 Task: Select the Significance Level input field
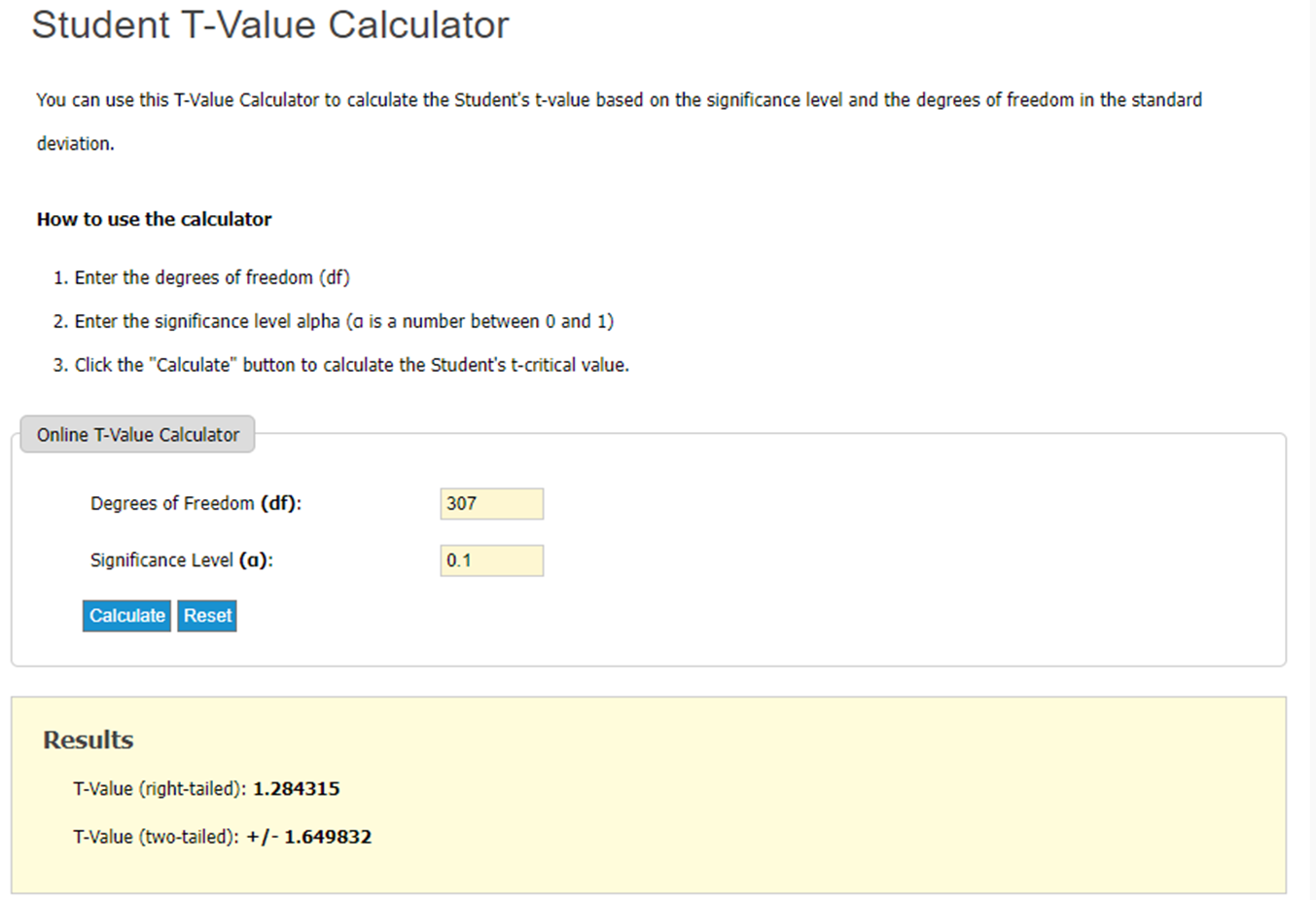(x=491, y=560)
